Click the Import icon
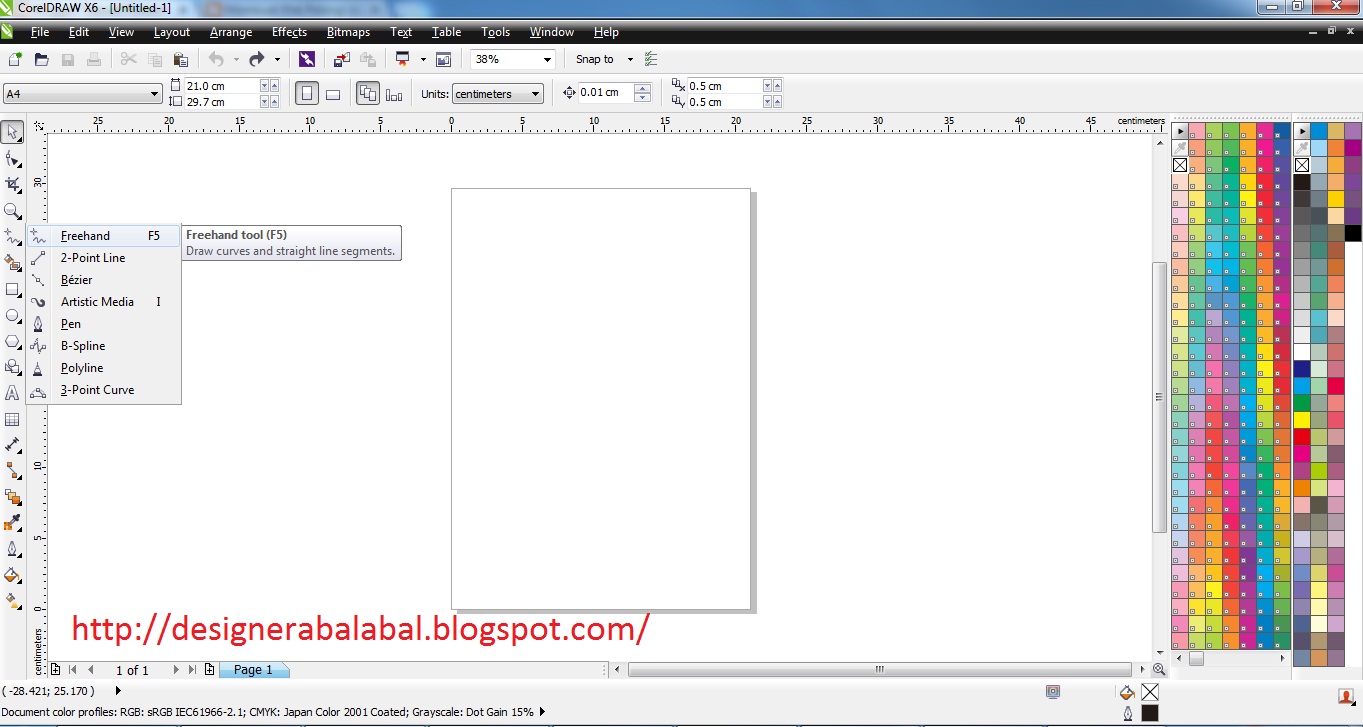Image resolution: width=1363 pixels, height=727 pixels. pyautogui.click(x=342, y=59)
